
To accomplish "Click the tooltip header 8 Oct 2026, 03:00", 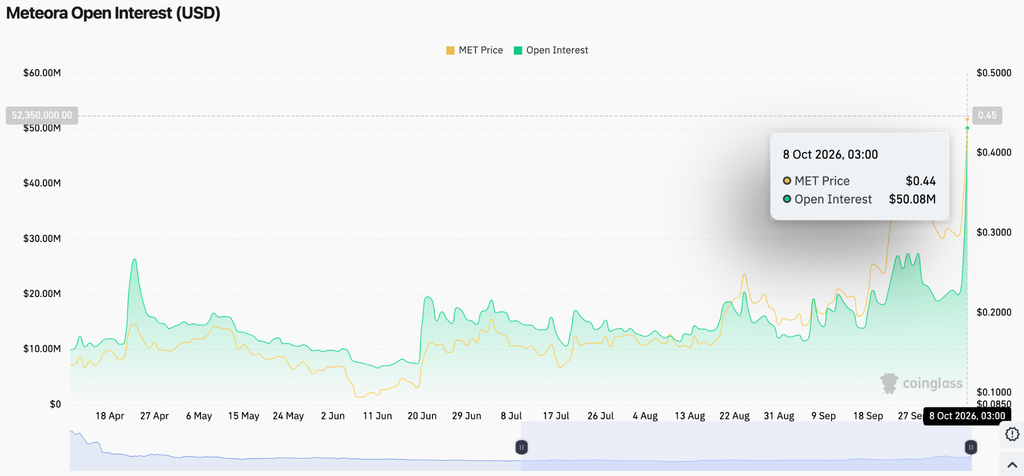I will point(830,155).
